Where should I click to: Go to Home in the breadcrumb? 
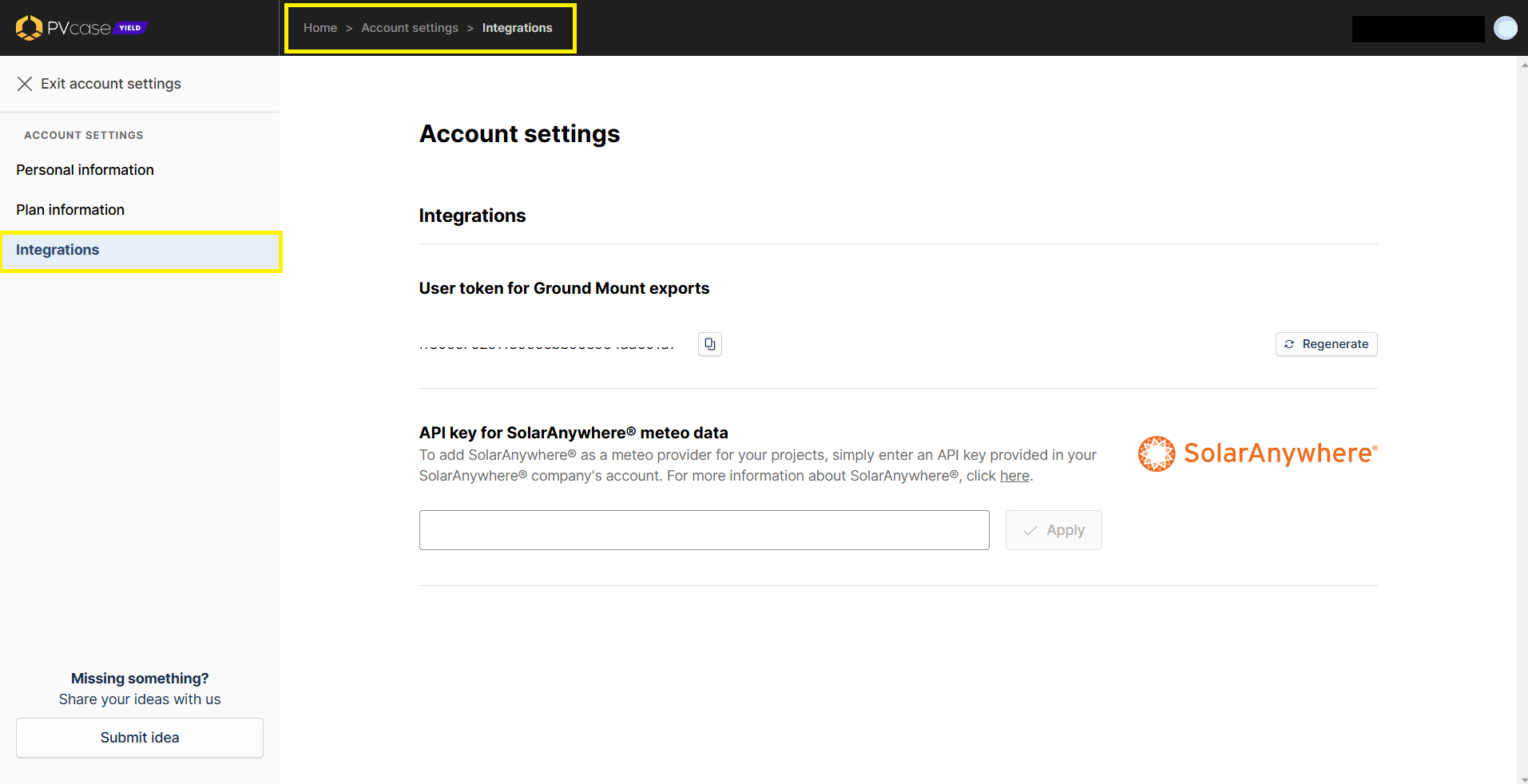pos(319,28)
